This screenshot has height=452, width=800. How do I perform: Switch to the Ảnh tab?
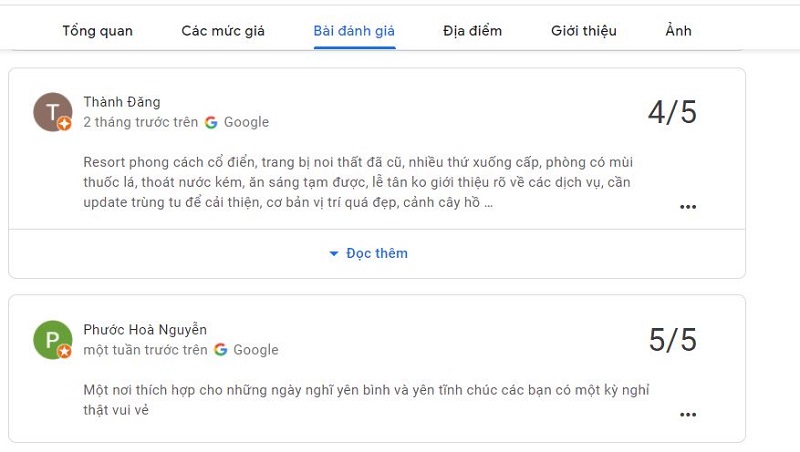678,31
